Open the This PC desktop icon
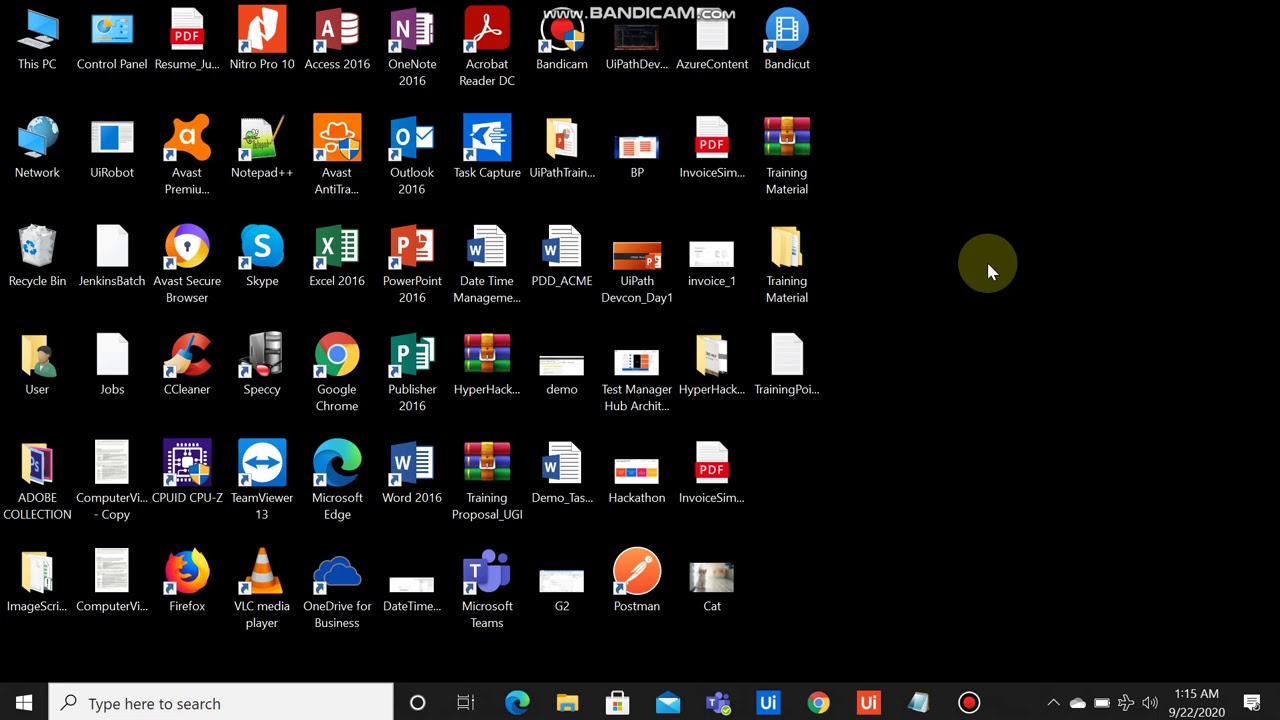1280x720 pixels. click(x=37, y=40)
